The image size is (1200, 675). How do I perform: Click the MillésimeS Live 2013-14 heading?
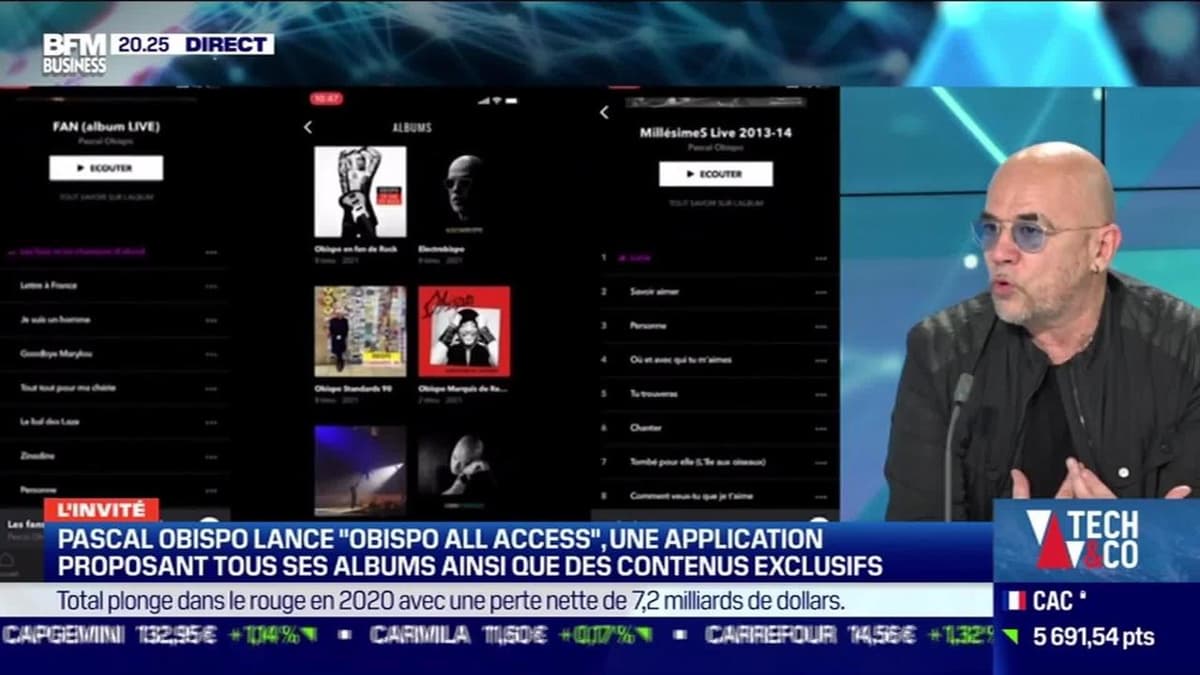pos(715,132)
